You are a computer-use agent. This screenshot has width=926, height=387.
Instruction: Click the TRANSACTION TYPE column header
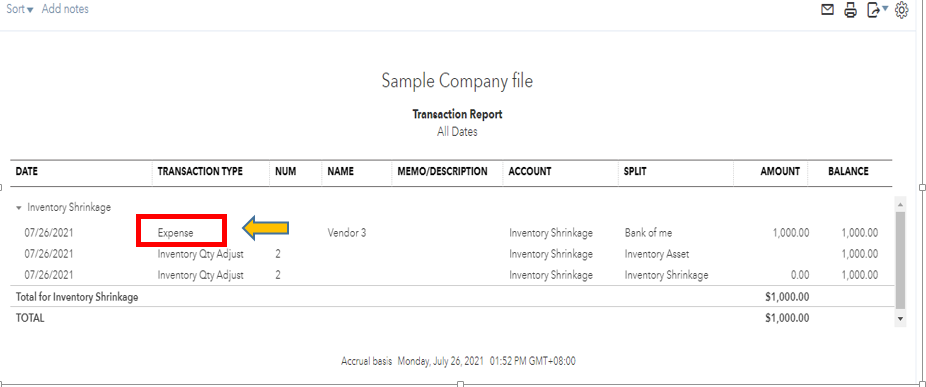pyautogui.click(x=200, y=171)
